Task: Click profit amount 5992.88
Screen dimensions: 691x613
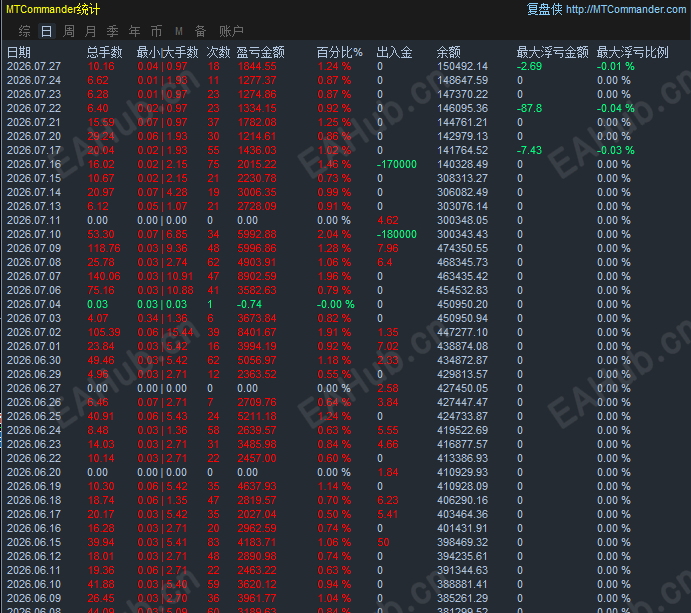Action: (x=257, y=234)
